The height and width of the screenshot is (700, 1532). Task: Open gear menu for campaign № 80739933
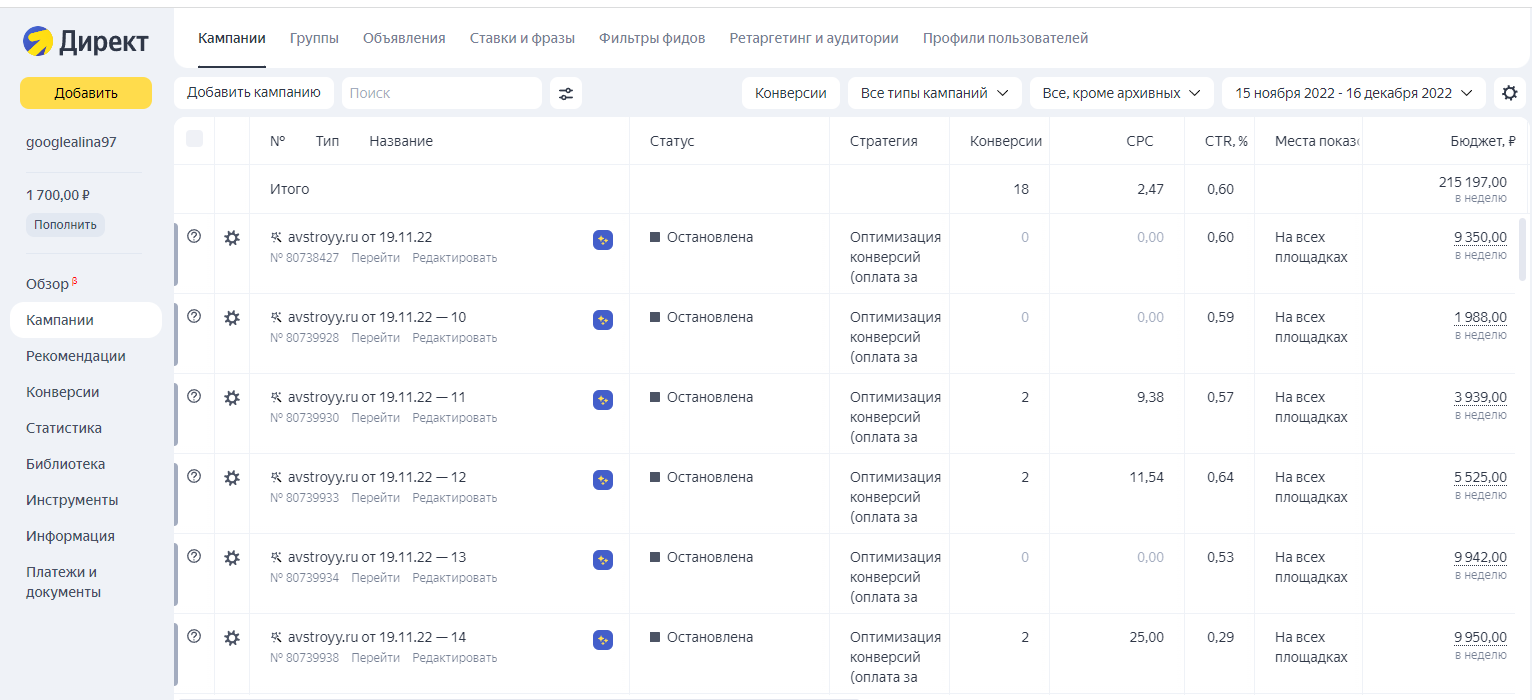(232, 478)
